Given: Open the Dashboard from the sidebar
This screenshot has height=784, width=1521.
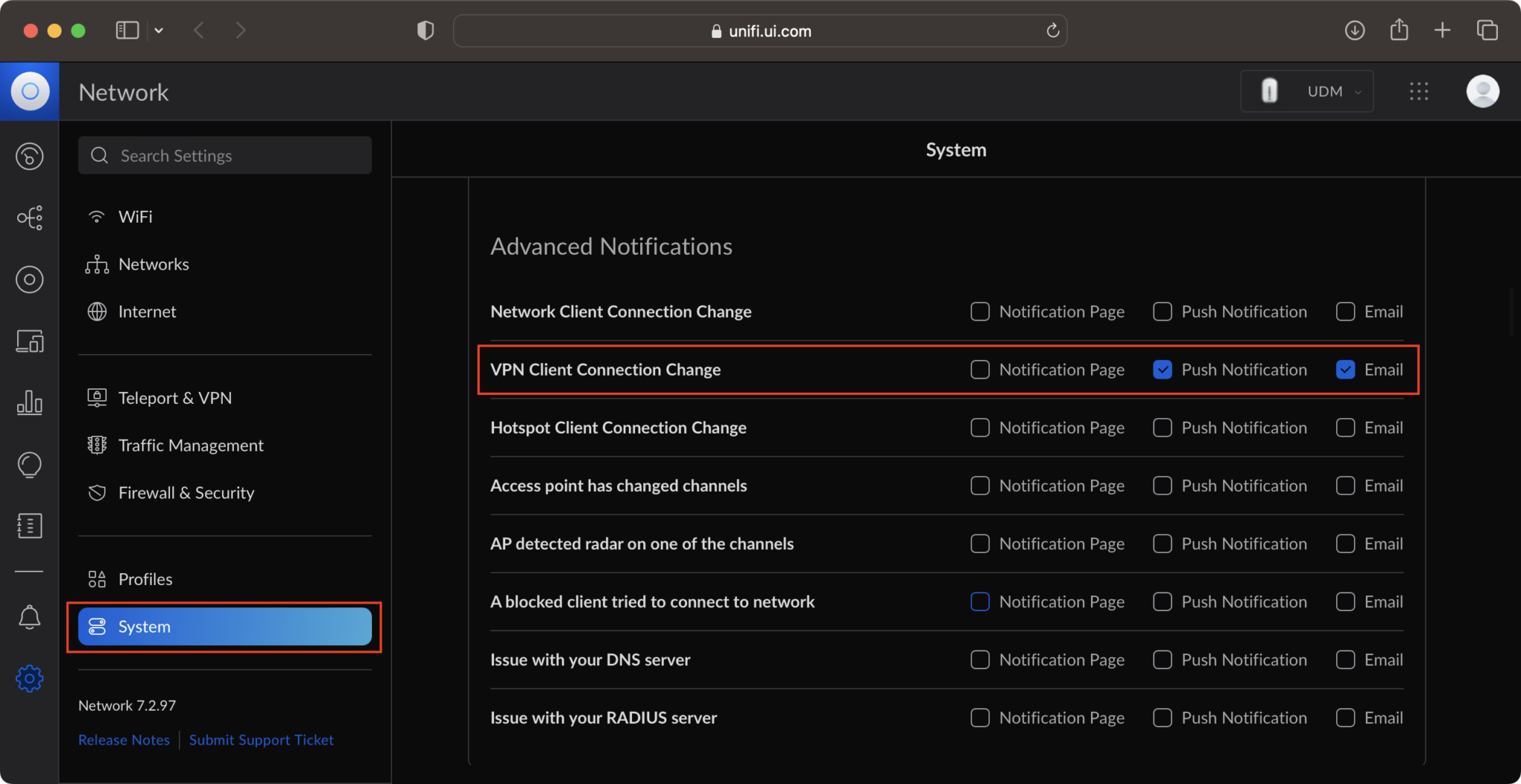Looking at the screenshot, I should (30, 157).
